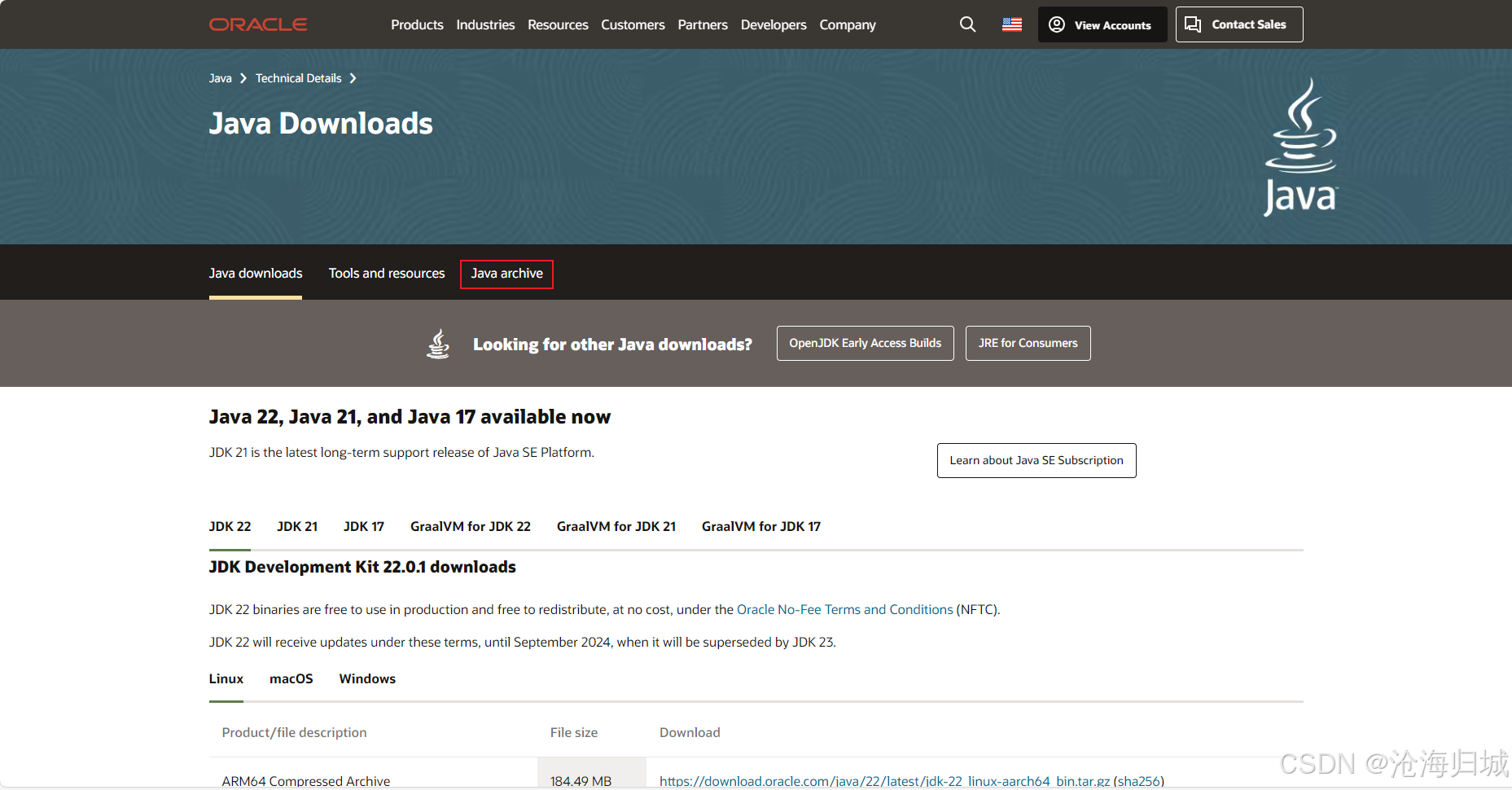Image resolution: width=1512 pixels, height=790 pixels.
Task: Click the JDK 21 is the latest long-term support release sentence
Action: (401, 453)
